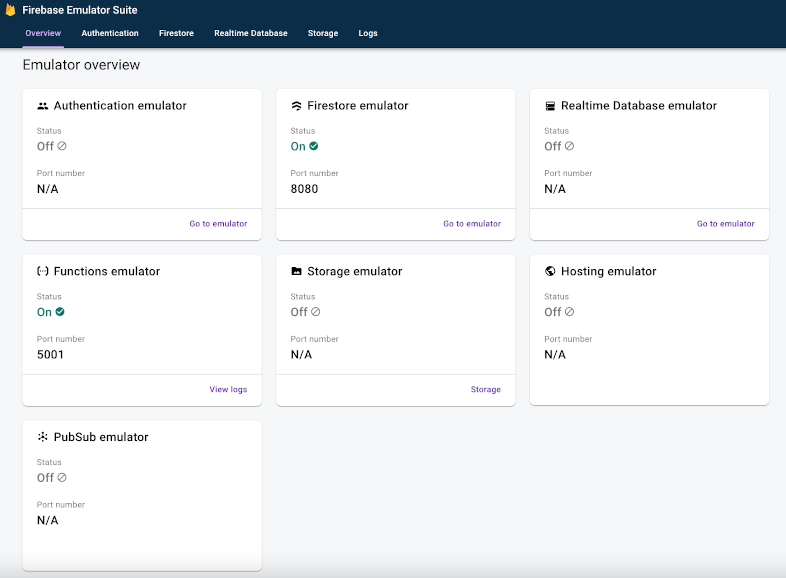Click the Authentication Off status icon
The height and width of the screenshot is (578, 786).
point(62,146)
